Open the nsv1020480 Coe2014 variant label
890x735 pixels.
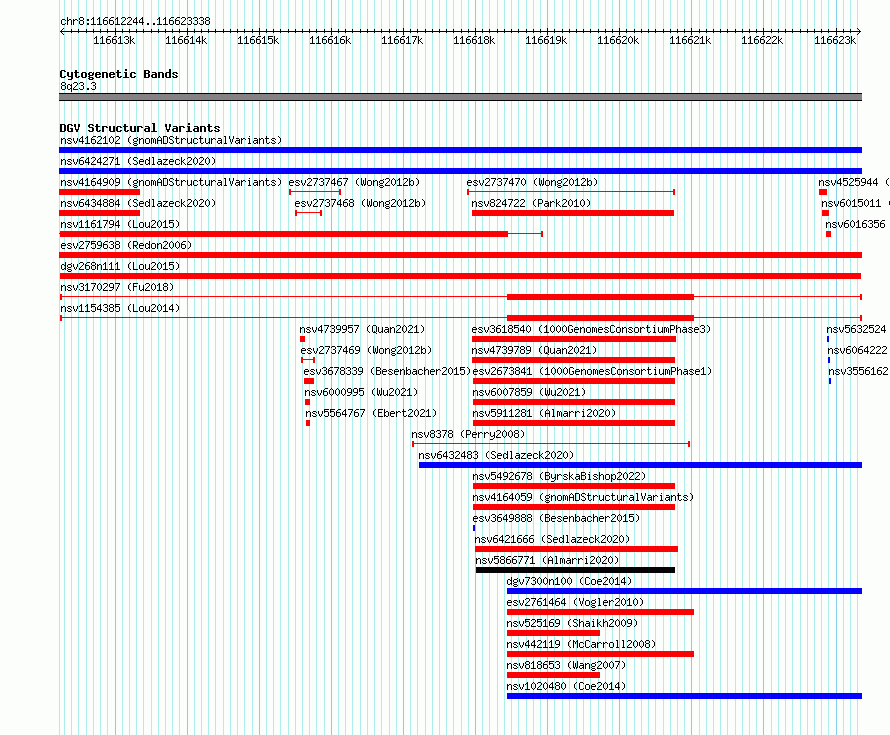pos(566,686)
